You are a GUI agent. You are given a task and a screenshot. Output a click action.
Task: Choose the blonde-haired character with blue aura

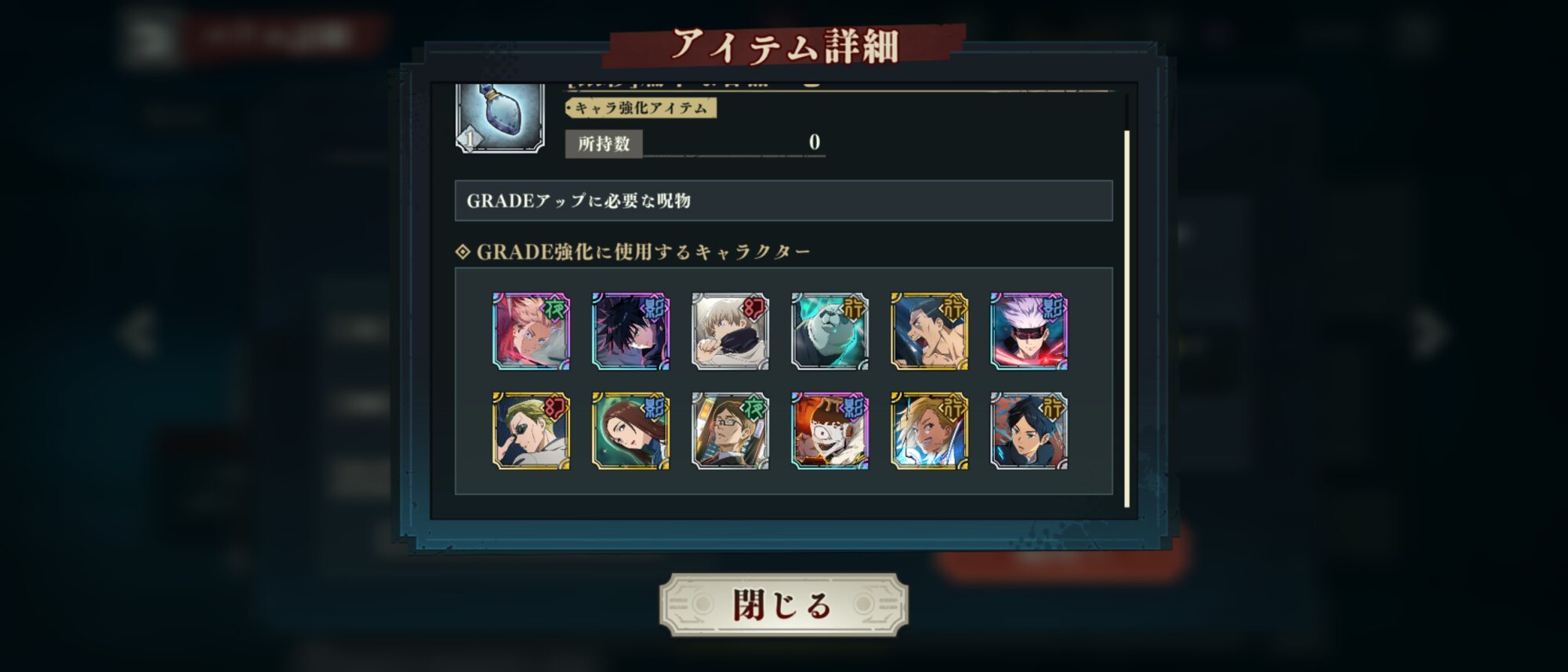tap(929, 430)
